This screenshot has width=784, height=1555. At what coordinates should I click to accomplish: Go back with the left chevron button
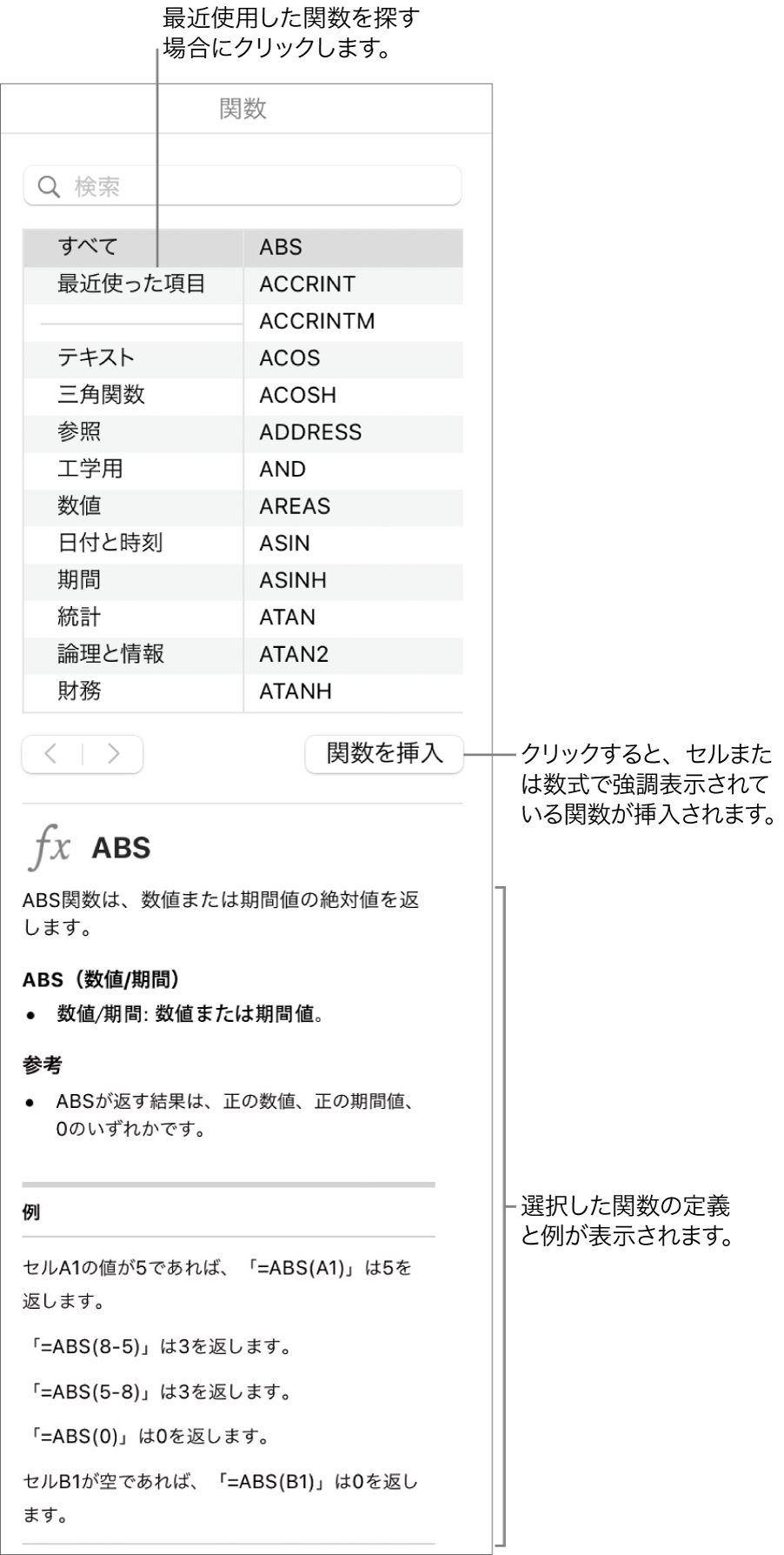click(x=51, y=754)
